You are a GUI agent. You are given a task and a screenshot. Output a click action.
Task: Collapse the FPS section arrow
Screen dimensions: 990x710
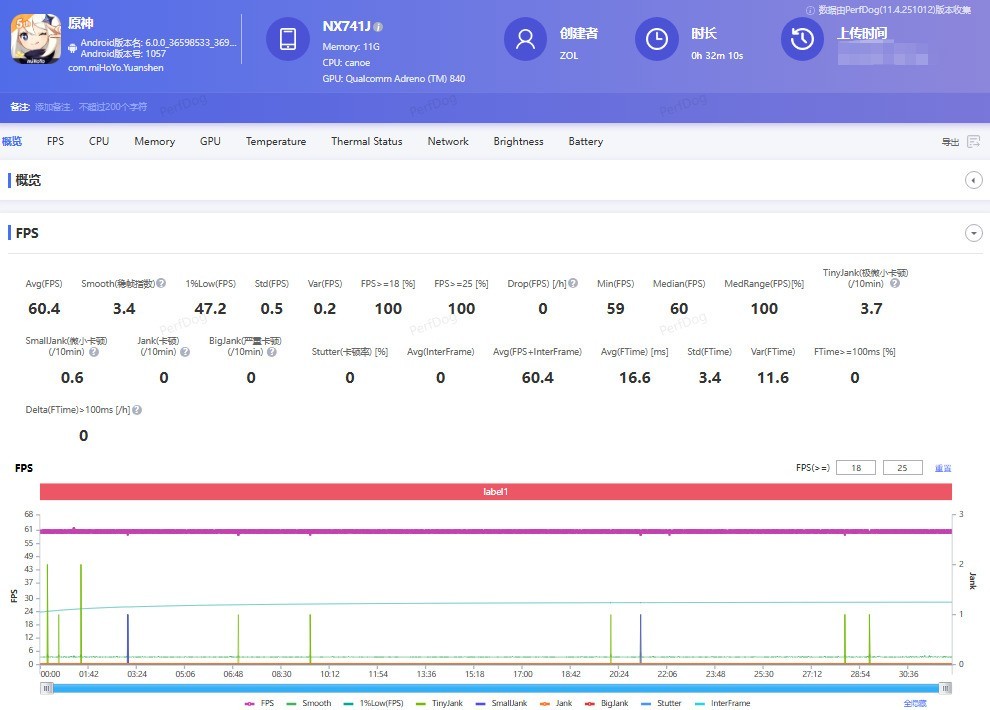pyautogui.click(x=973, y=233)
